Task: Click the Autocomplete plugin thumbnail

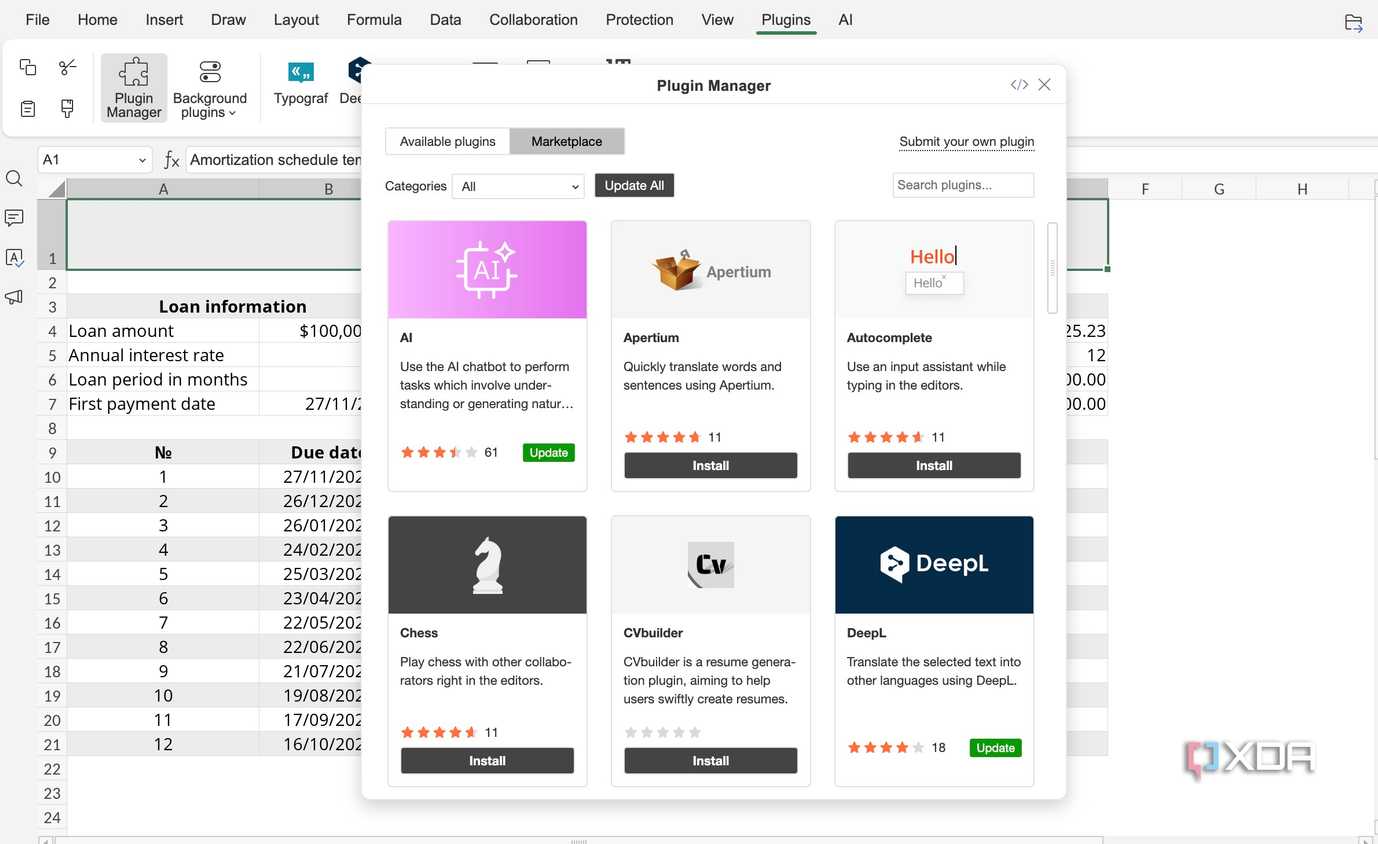Action: [x=934, y=270]
